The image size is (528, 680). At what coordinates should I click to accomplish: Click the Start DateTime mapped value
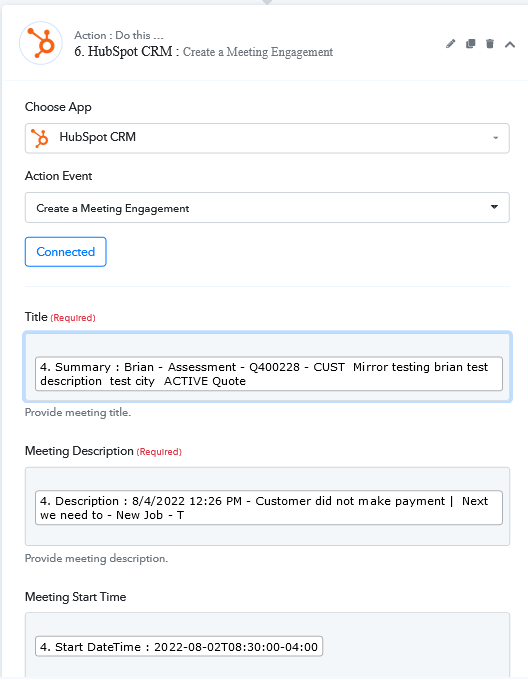tap(179, 647)
